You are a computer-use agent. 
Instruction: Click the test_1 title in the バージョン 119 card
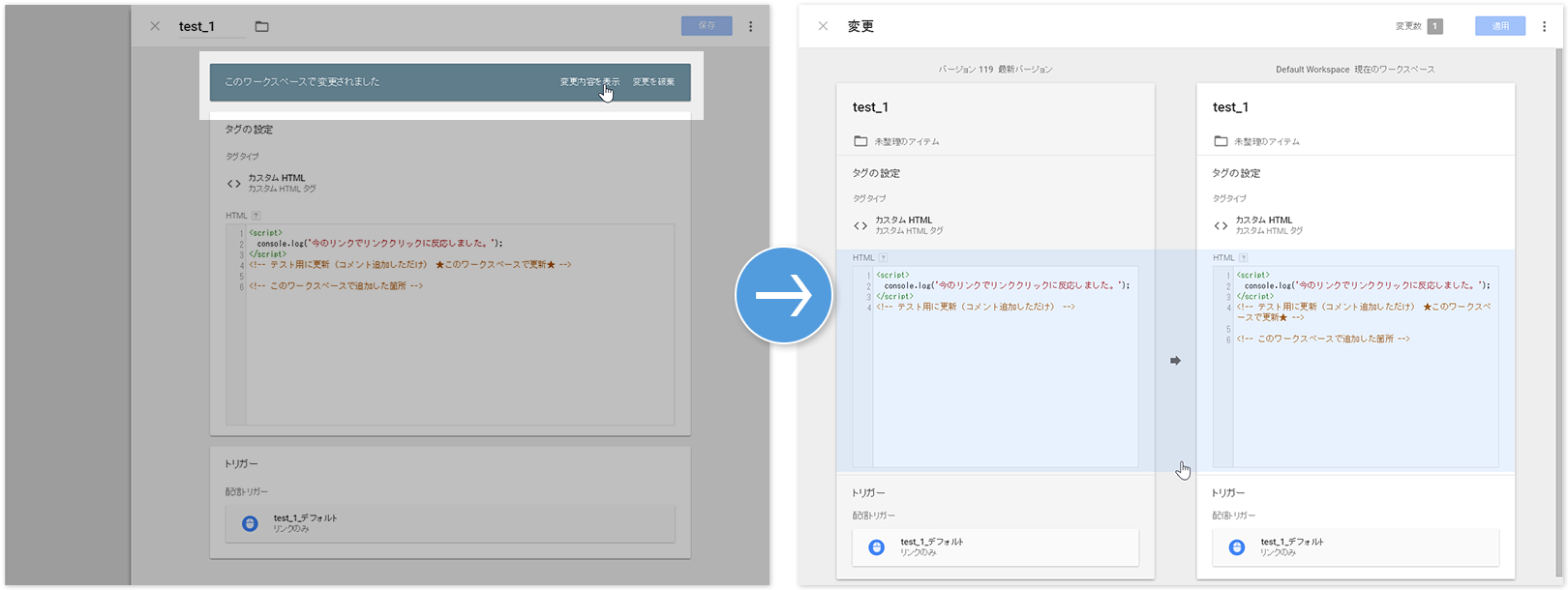[x=870, y=107]
